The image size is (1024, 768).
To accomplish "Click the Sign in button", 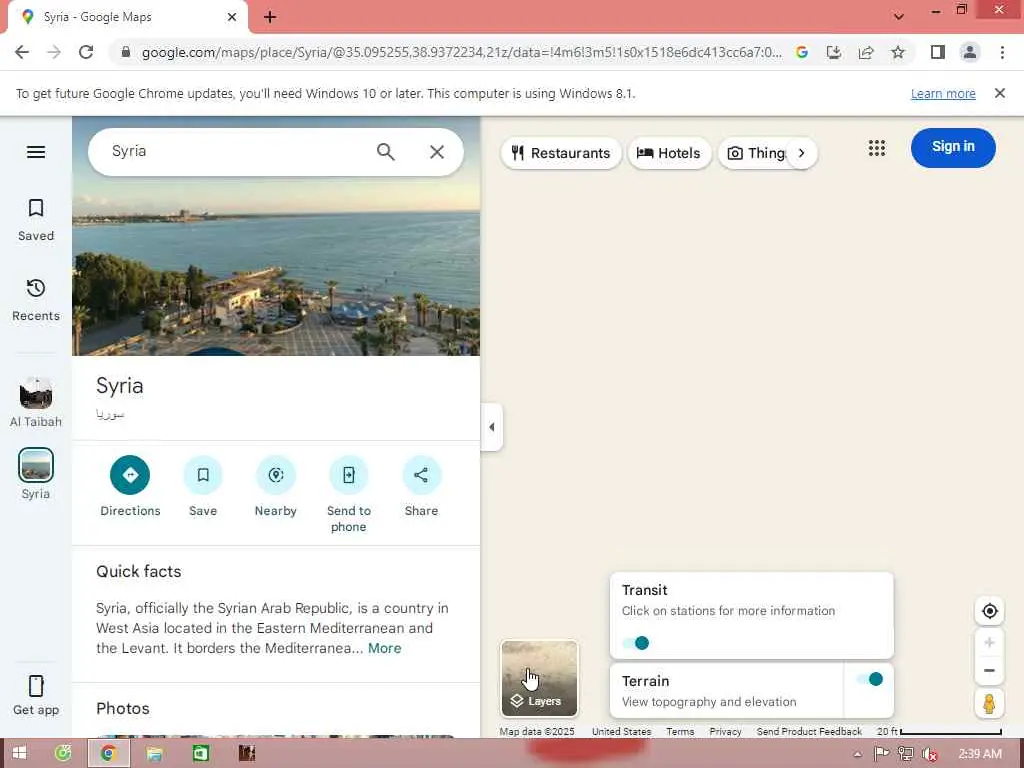I will click(x=953, y=148).
